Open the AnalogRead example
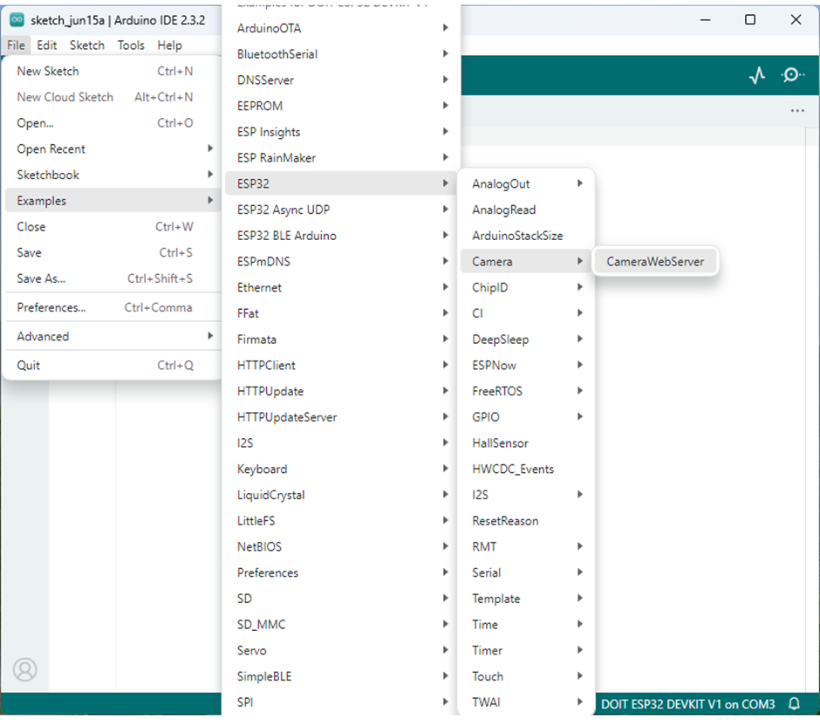Image resolution: width=820 pixels, height=720 pixels. pos(526,210)
